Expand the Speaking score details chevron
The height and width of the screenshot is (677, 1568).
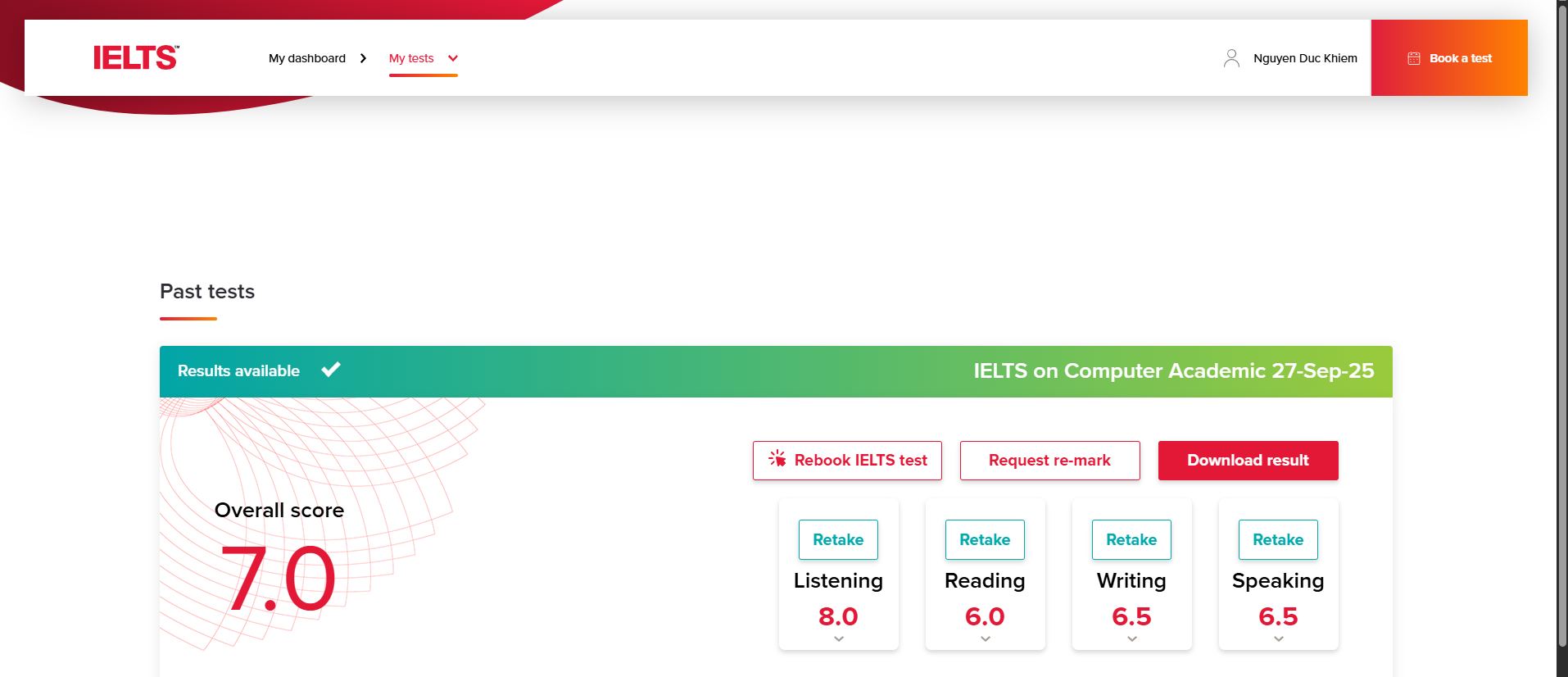[x=1278, y=639]
